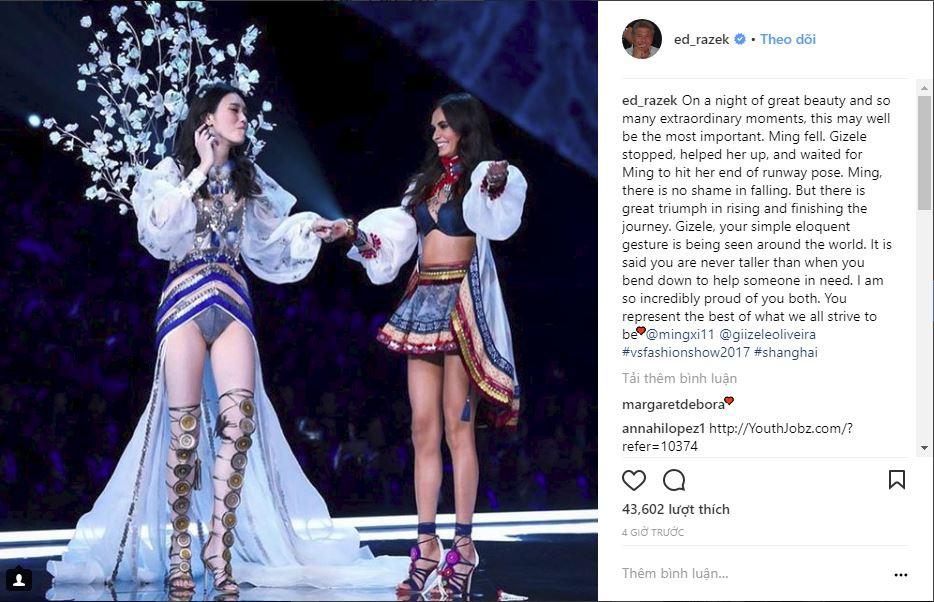934x602 pixels.
Task: Click ed_razek profile avatar
Action: pyautogui.click(x=642, y=39)
